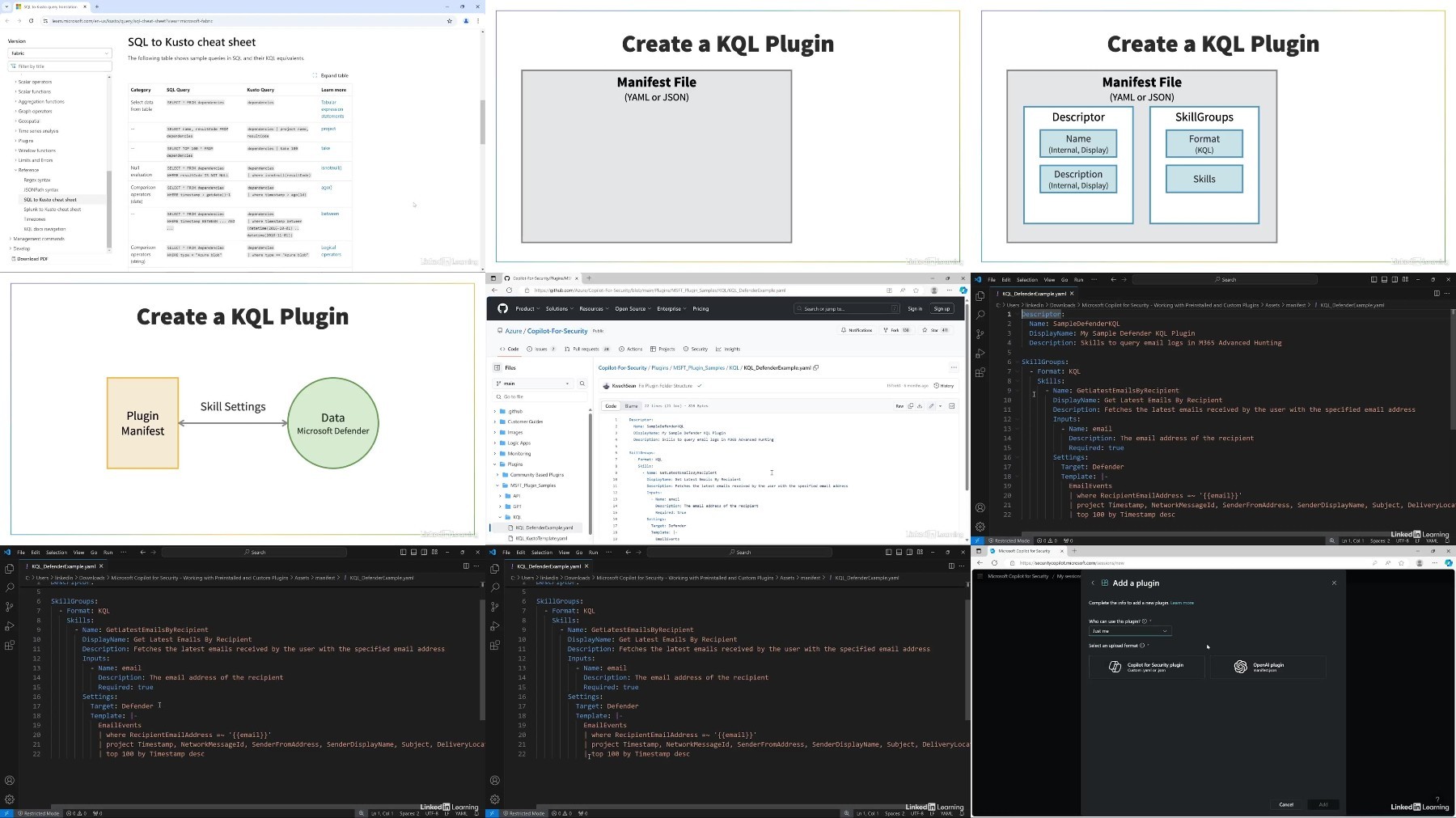1456x818 pixels.
Task: Open History for KQL_DefenderExample.yaml on GitHub
Action: [x=944, y=386]
